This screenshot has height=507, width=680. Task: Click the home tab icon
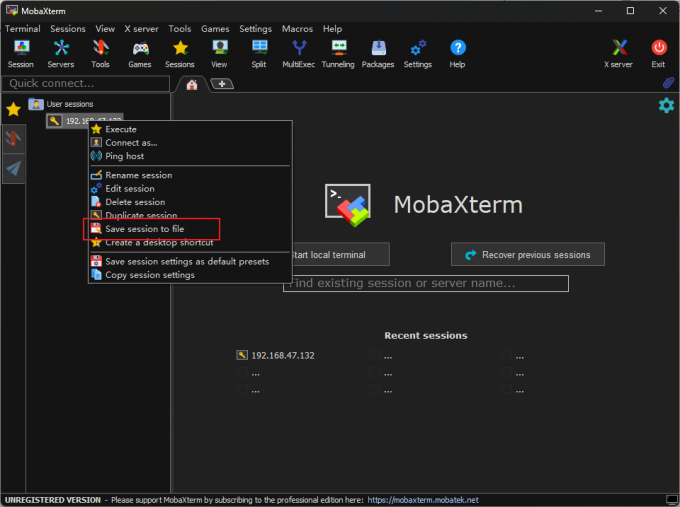coord(192,85)
